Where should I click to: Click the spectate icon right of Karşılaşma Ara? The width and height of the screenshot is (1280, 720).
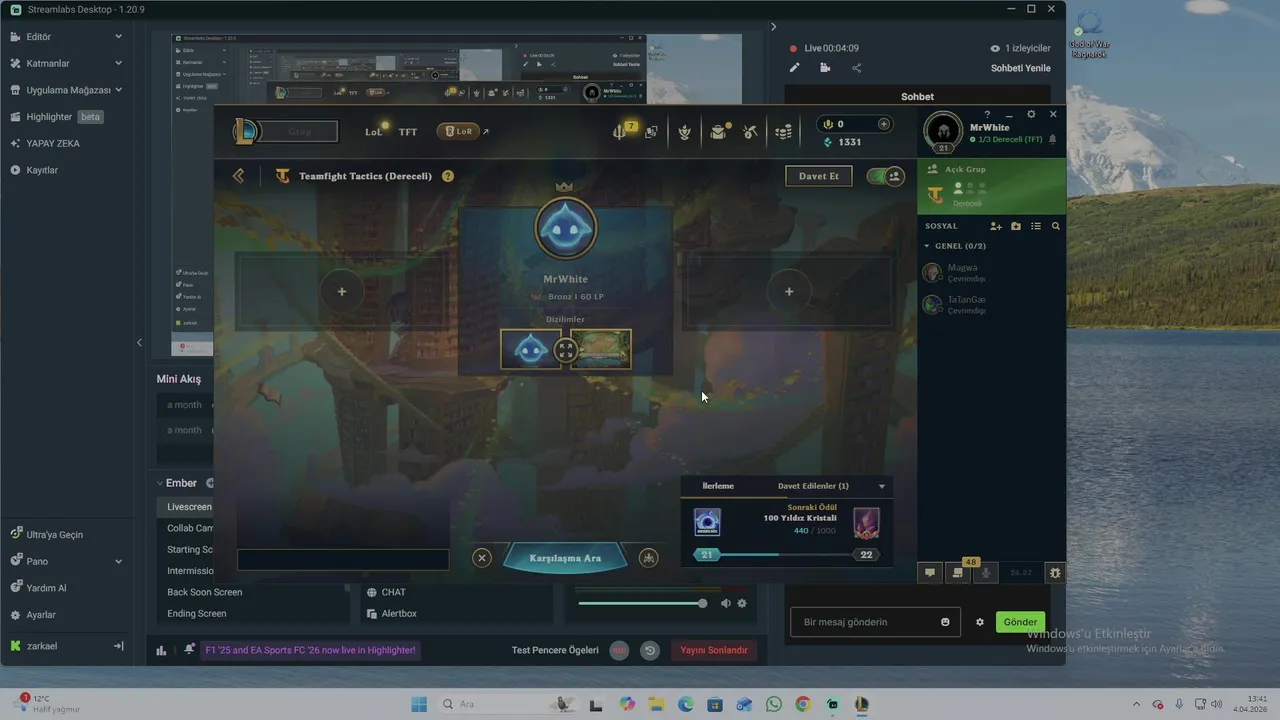coord(649,558)
